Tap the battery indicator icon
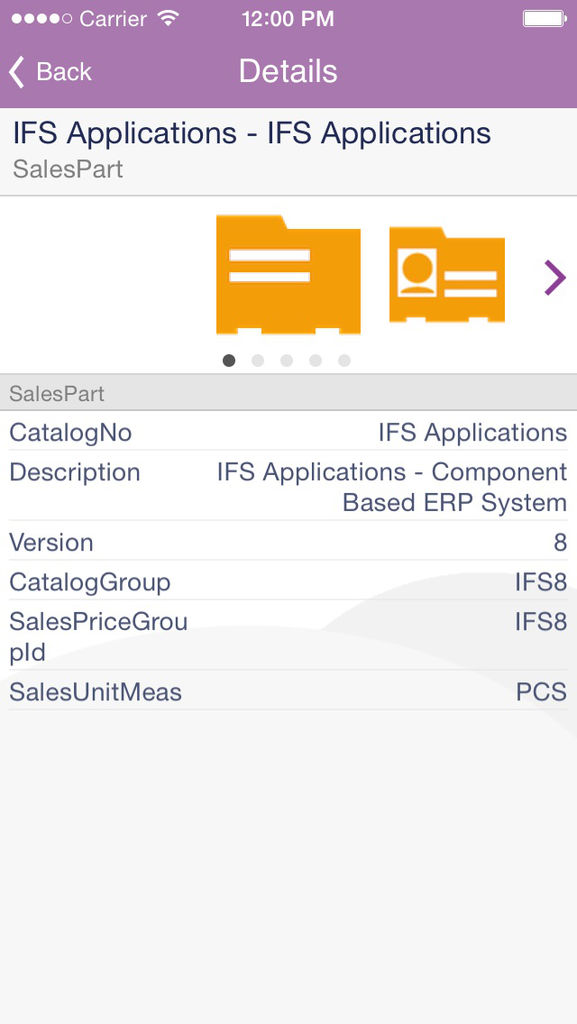 (x=544, y=18)
